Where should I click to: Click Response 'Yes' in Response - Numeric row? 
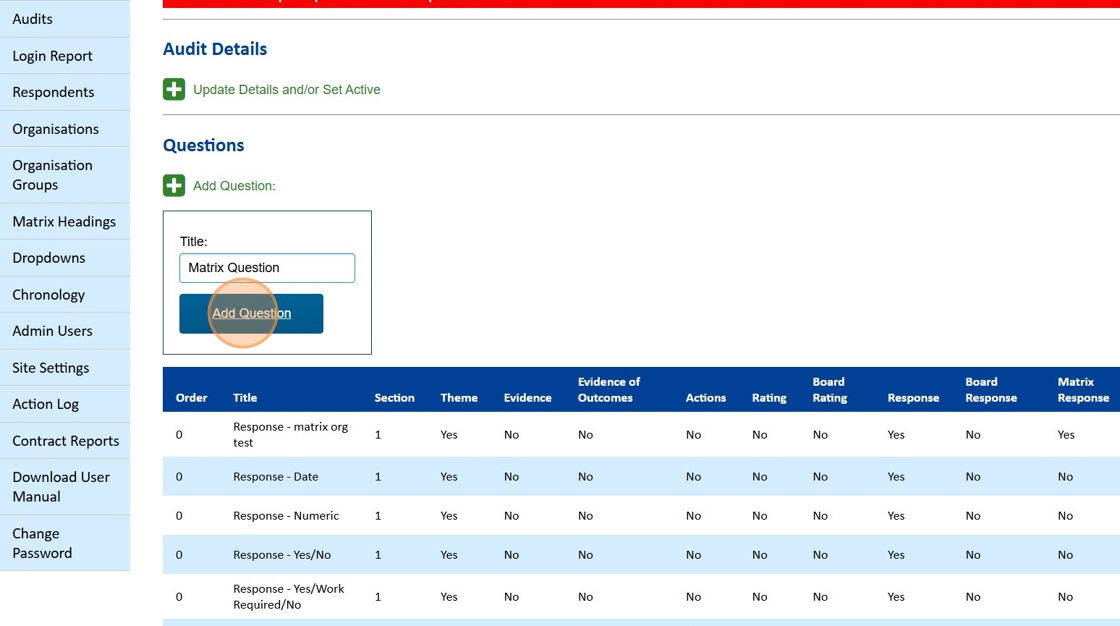(x=896, y=515)
